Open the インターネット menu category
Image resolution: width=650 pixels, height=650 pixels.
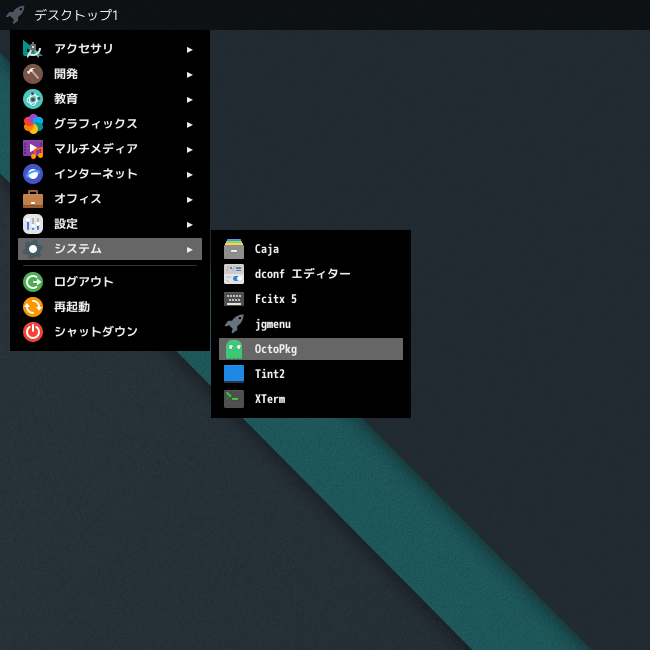coord(110,174)
